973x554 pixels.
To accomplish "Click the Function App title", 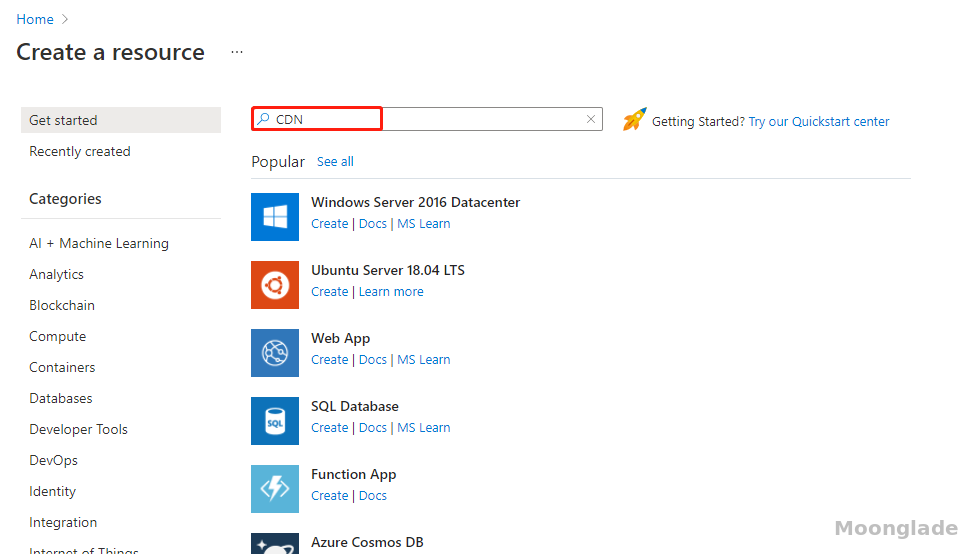I will click(x=354, y=475).
